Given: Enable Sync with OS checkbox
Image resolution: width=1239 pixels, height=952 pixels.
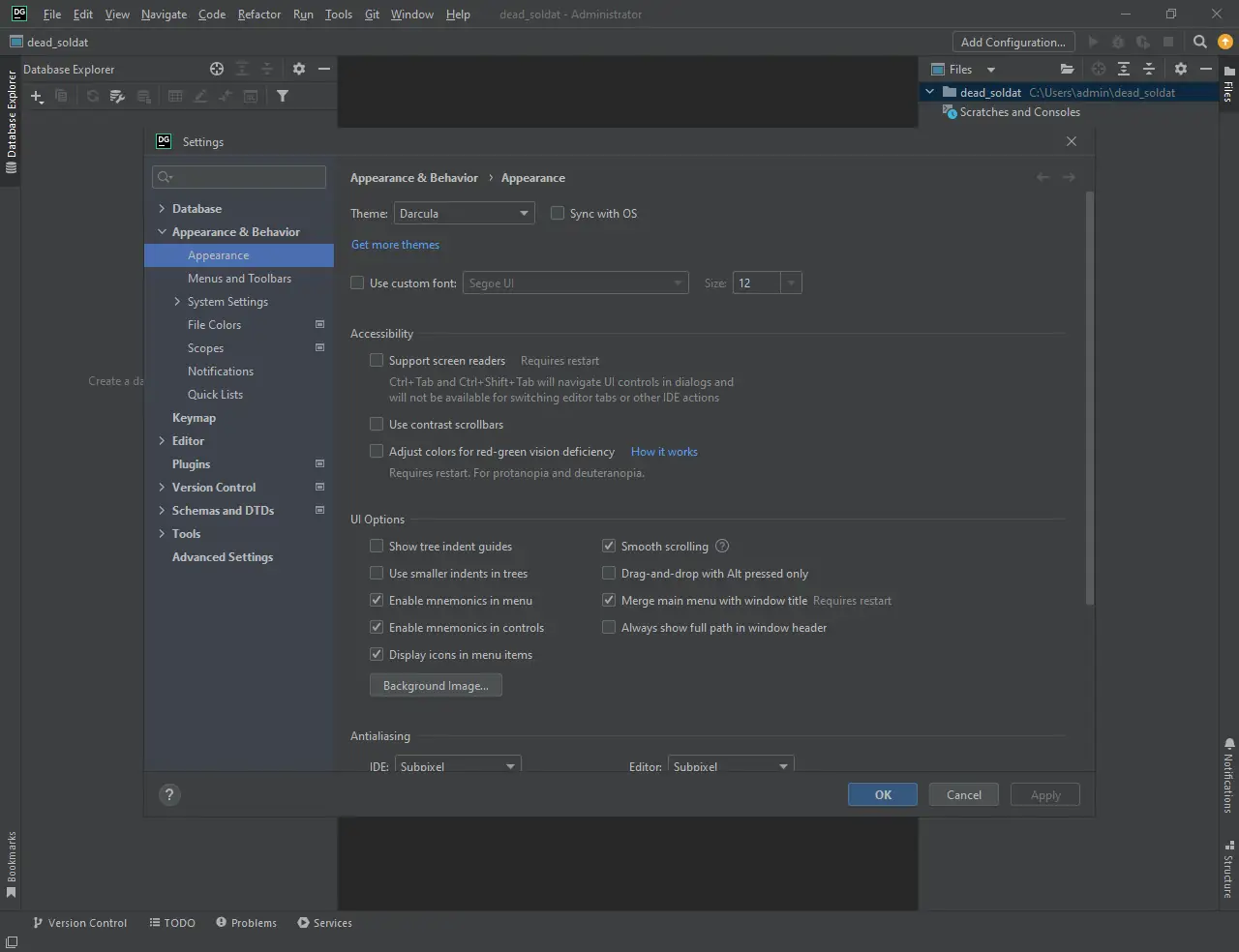Looking at the screenshot, I should [x=558, y=213].
